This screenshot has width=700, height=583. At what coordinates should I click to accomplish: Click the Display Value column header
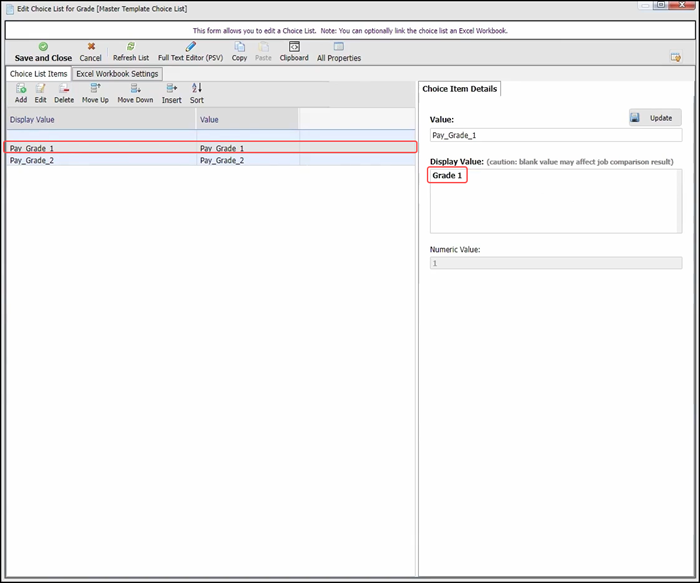coord(100,119)
